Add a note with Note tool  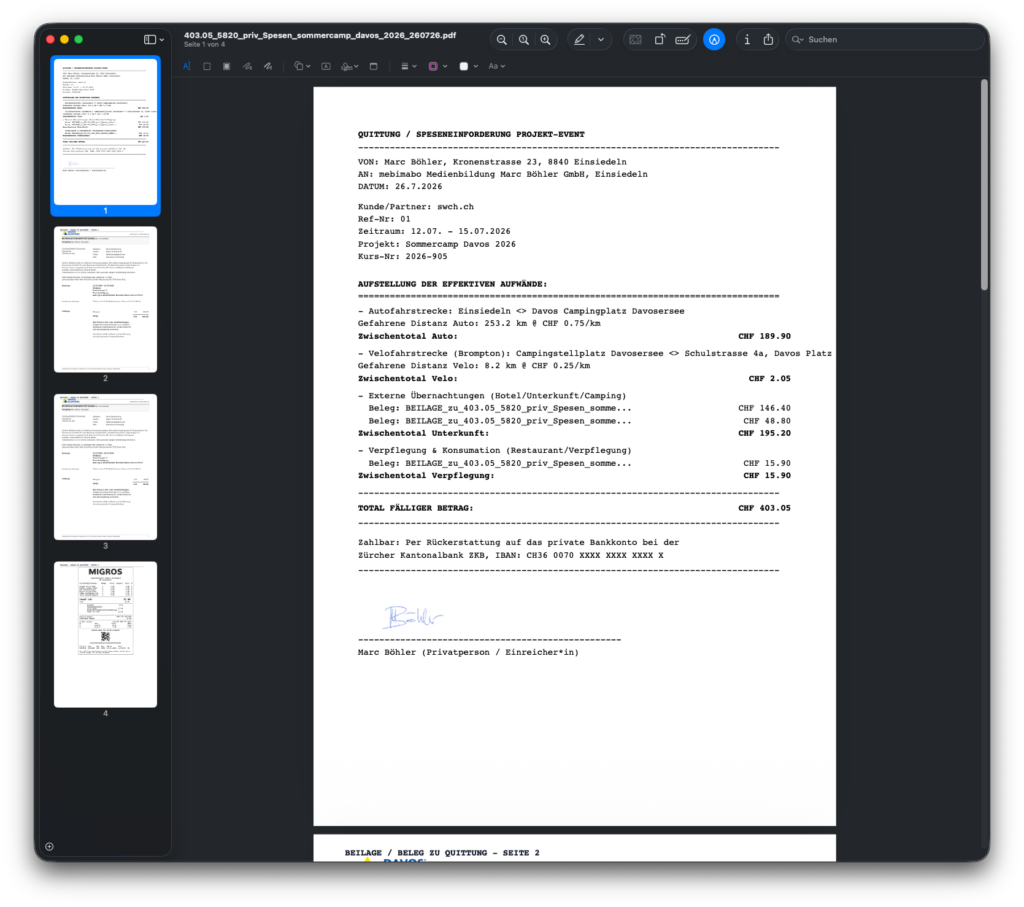pos(374,66)
